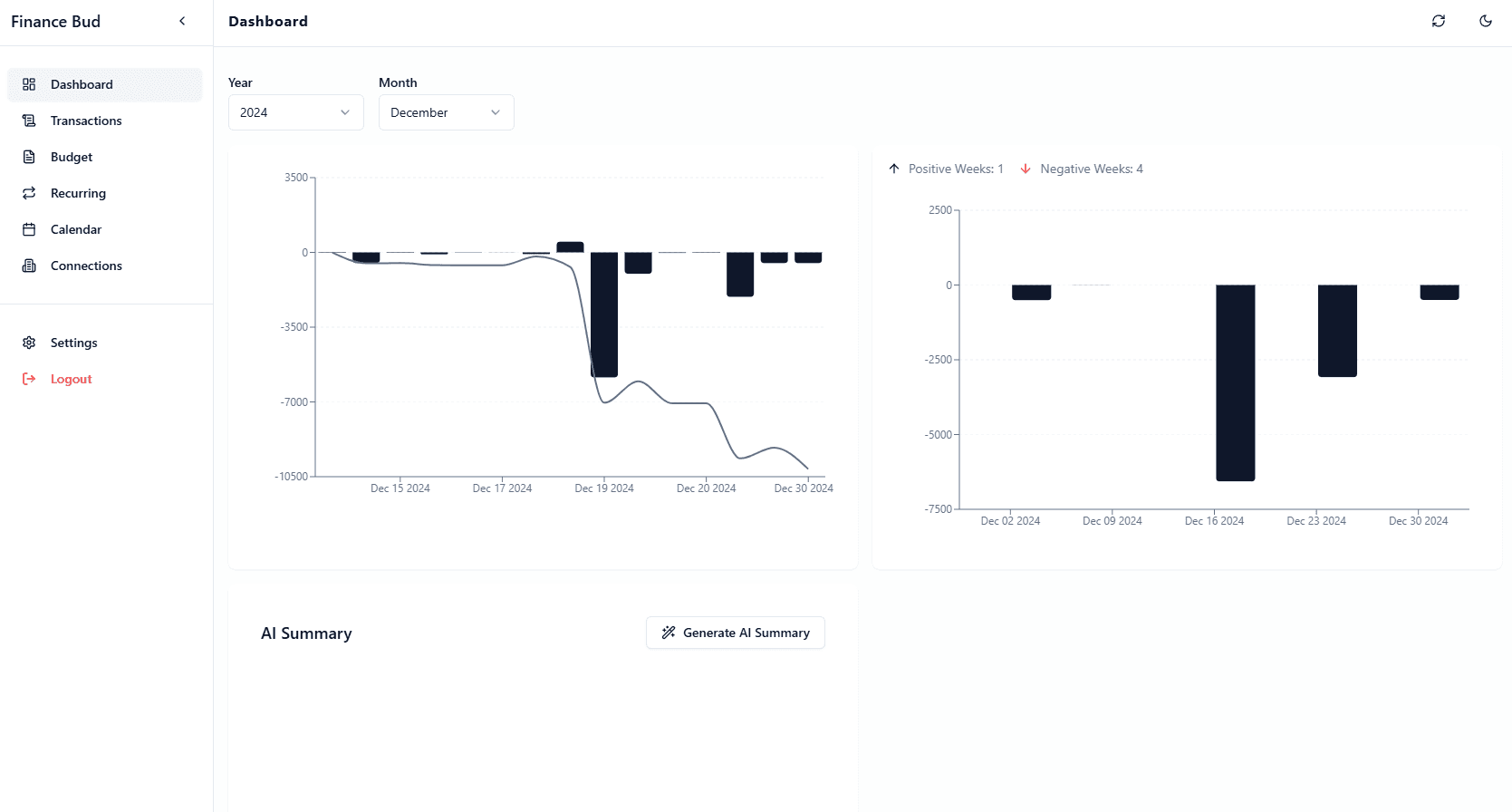1512x812 pixels.
Task: Click the Settings gear icon
Action: [29, 343]
